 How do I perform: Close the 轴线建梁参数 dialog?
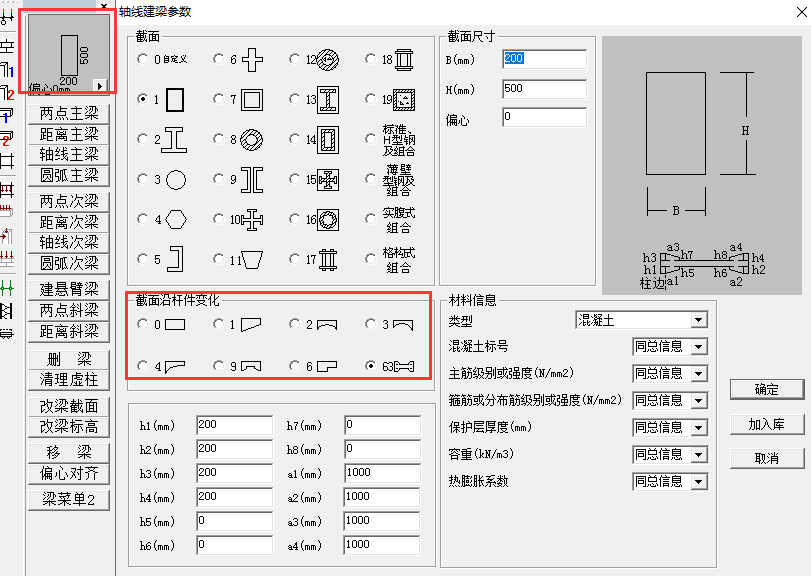tap(801, 11)
